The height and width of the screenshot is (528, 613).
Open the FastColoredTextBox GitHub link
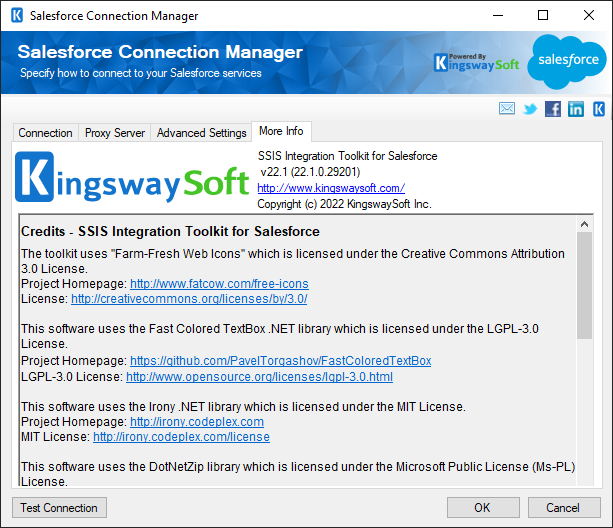point(281,361)
